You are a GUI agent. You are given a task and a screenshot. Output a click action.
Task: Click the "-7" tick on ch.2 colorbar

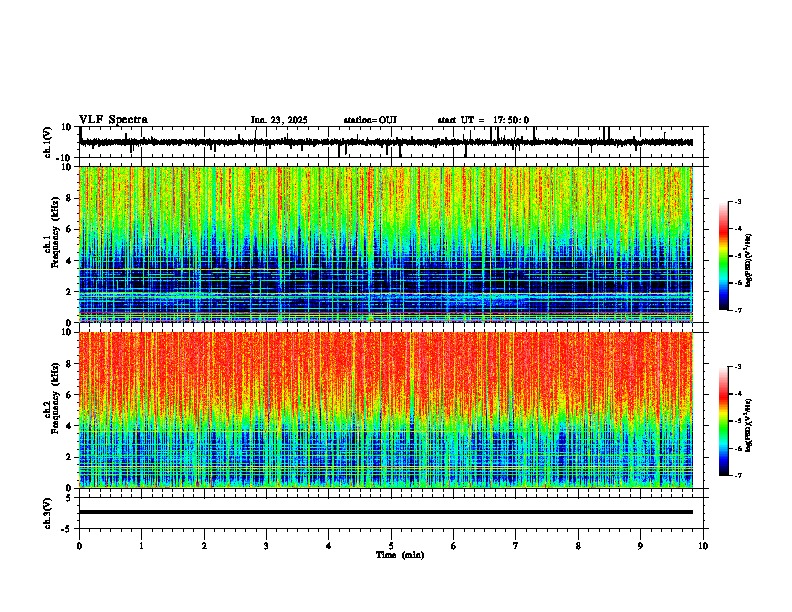point(737,476)
